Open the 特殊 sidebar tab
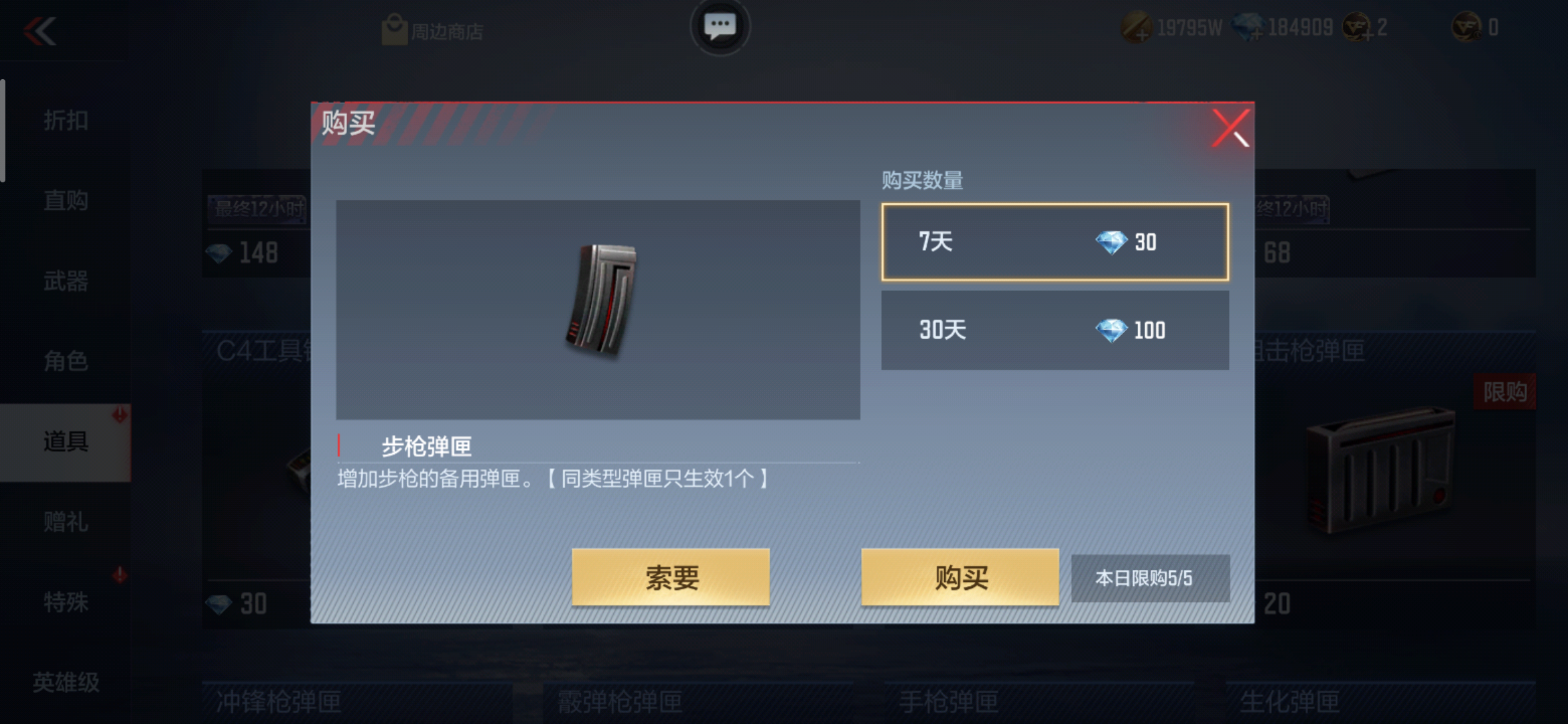The width and height of the screenshot is (1568, 724). click(x=66, y=602)
